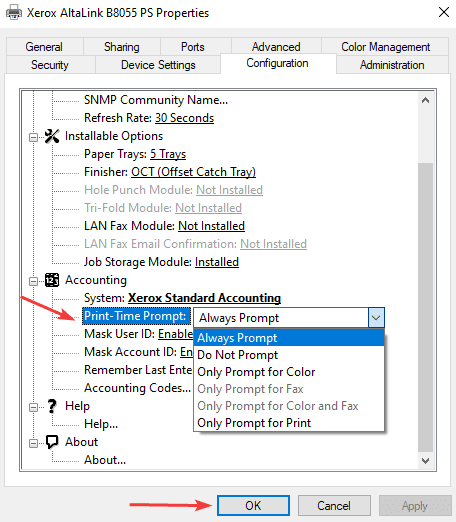This screenshot has height=522, width=456.
Task: Click the Installable Options tools icon
Action: [x=52, y=136]
